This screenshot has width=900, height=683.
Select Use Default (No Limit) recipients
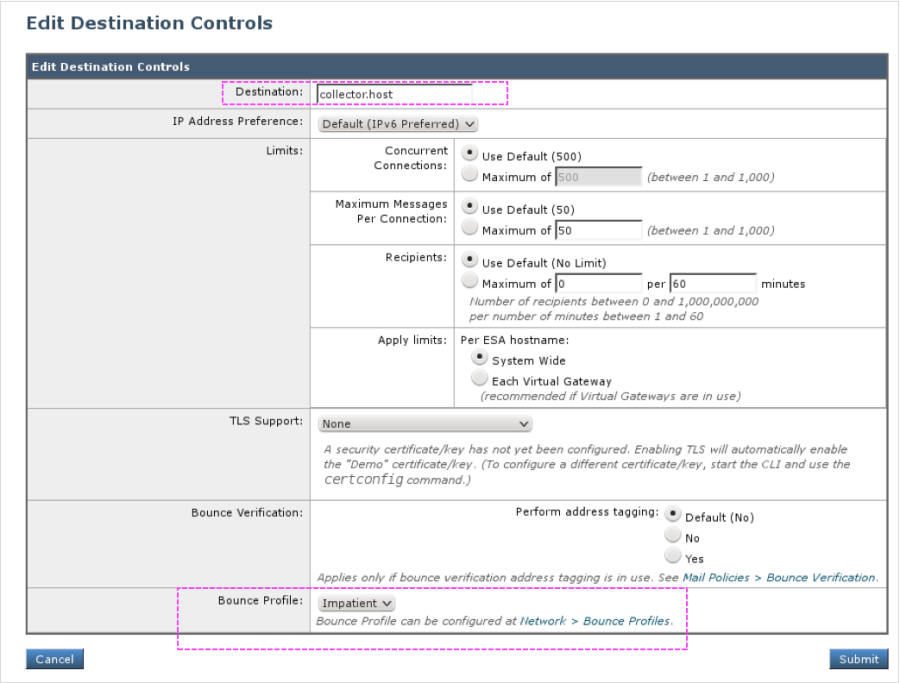[469, 261]
